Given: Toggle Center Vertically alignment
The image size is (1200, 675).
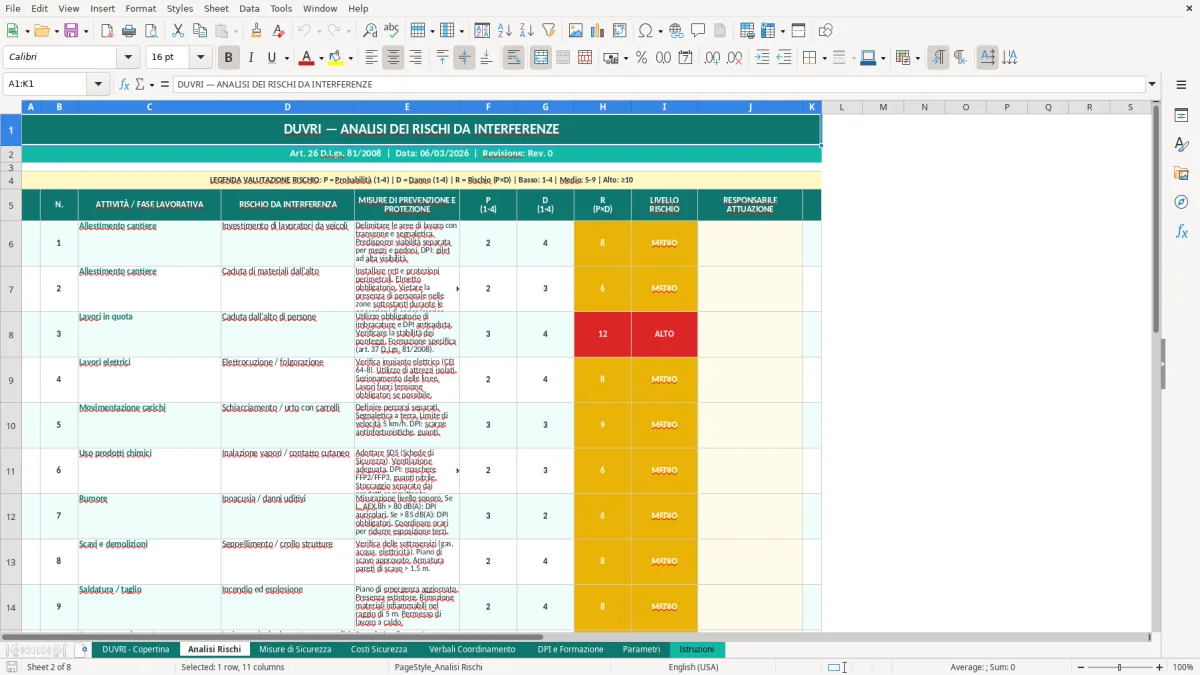Looking at the screenshot, I should [464, 58].
